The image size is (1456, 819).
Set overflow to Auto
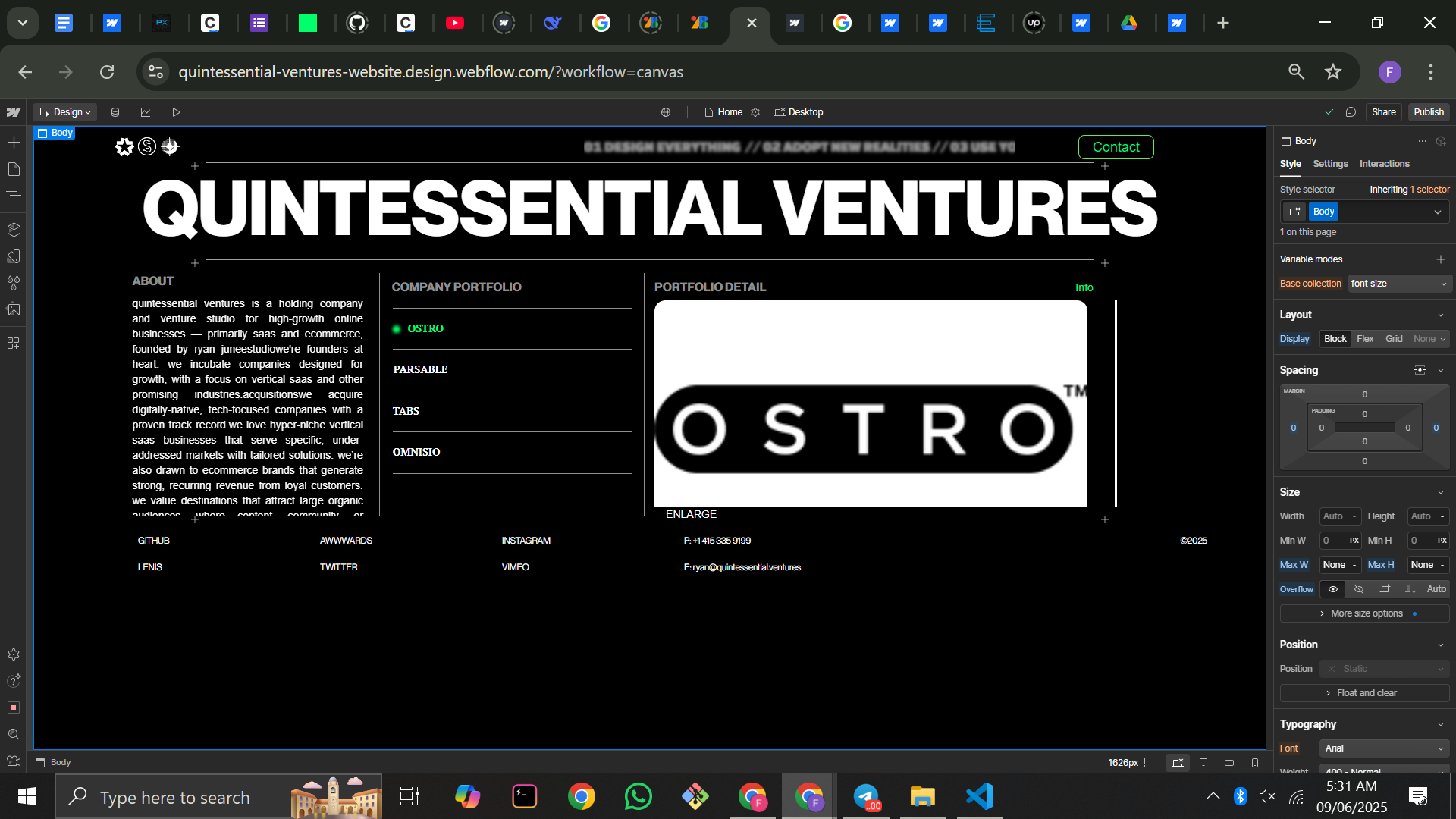point(1436,589)
